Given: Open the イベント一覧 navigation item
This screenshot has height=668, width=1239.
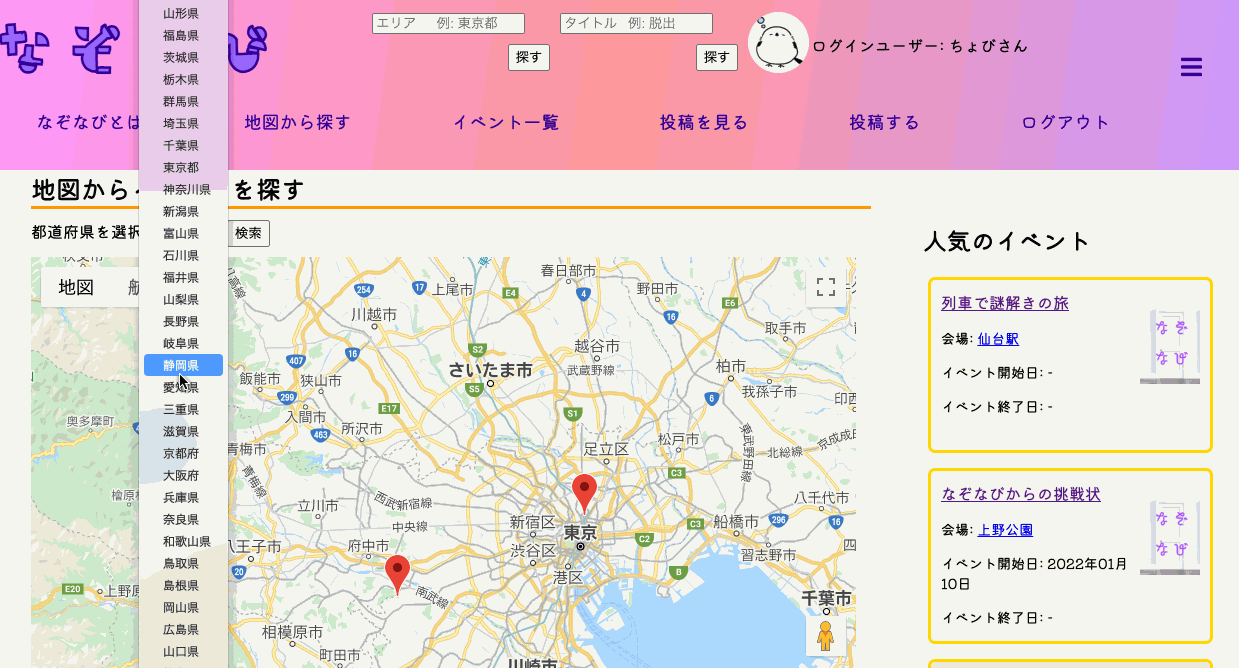Looking at the screenshot, I should pyautogui.click(x=505, y=122).
